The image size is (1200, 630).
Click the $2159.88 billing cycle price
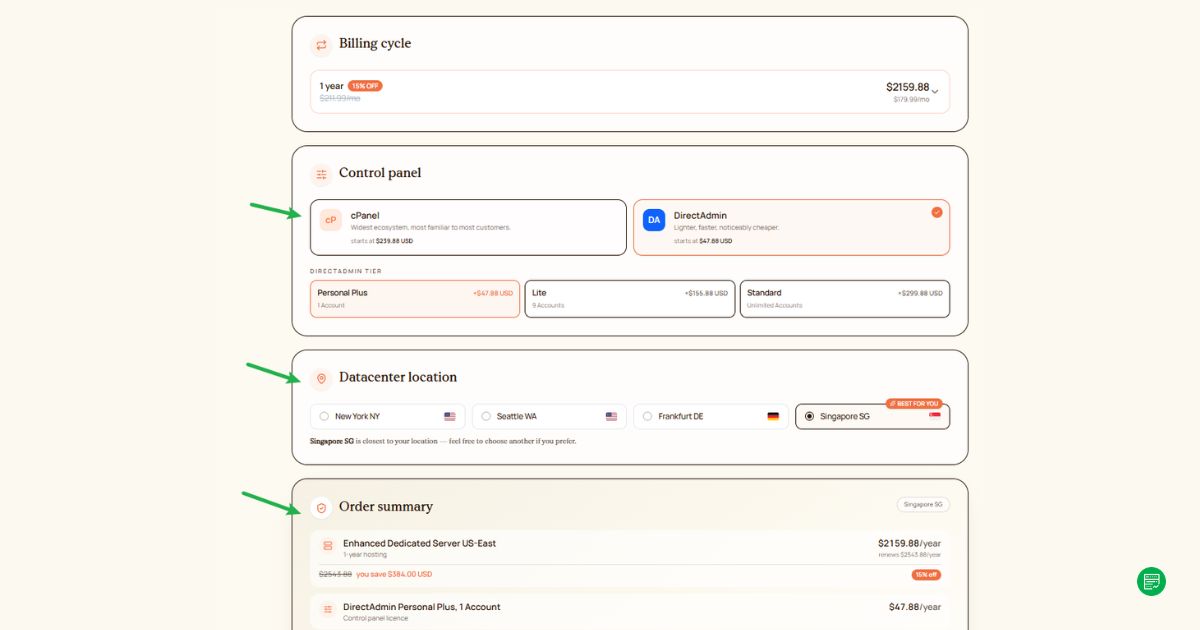(907, 87)
